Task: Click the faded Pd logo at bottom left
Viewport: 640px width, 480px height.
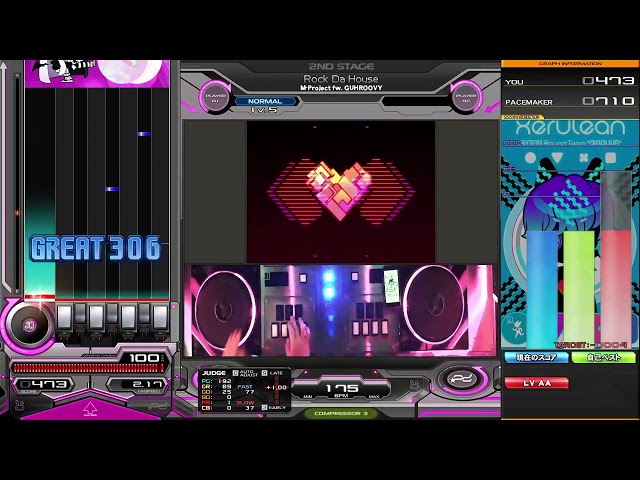Action: click(x=158, y=406)
